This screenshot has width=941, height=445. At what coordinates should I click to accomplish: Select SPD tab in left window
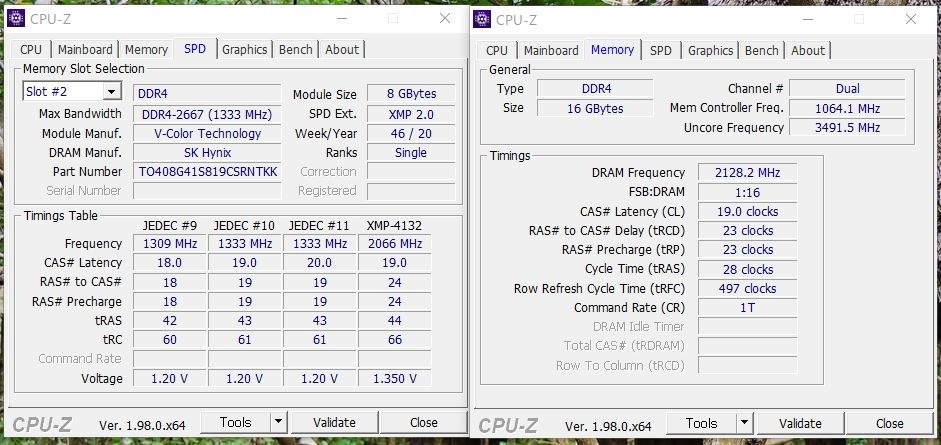195,49
